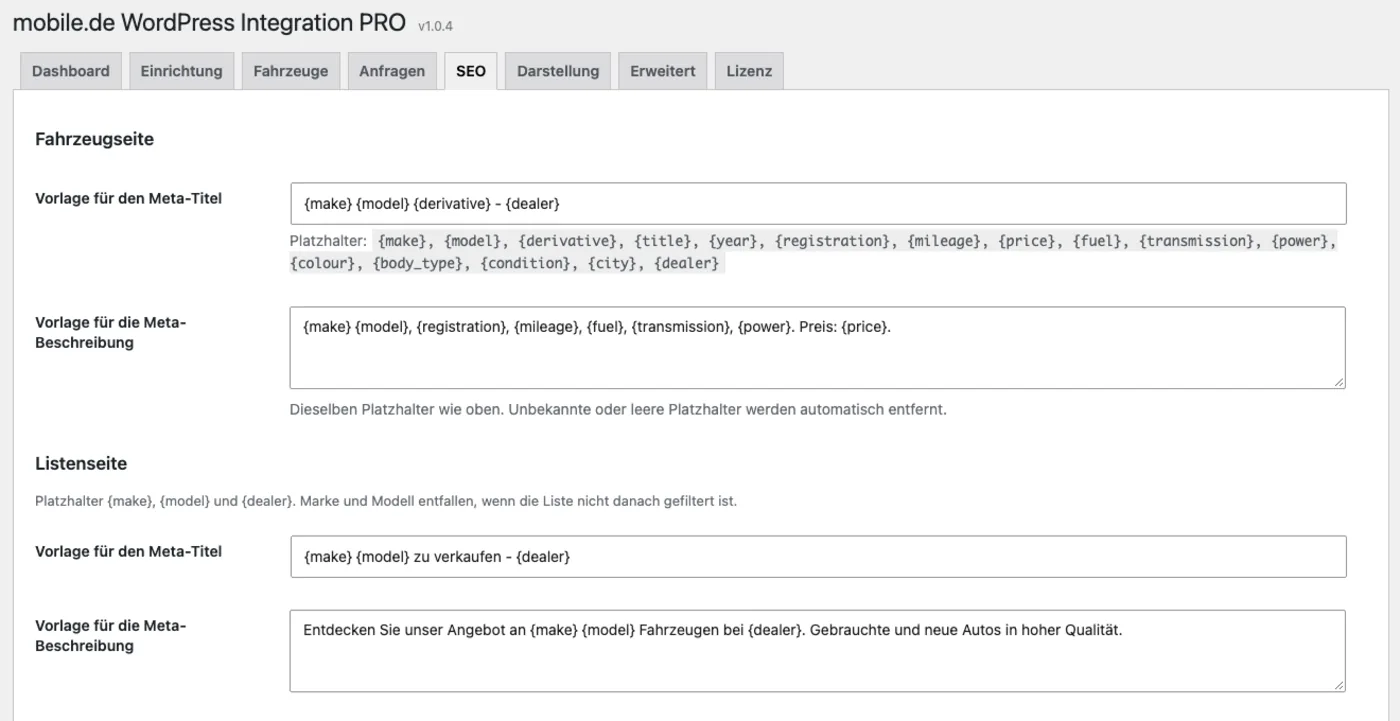Switch to the Dashboard tab
The image size is (1400, 721).
point(71,71)
